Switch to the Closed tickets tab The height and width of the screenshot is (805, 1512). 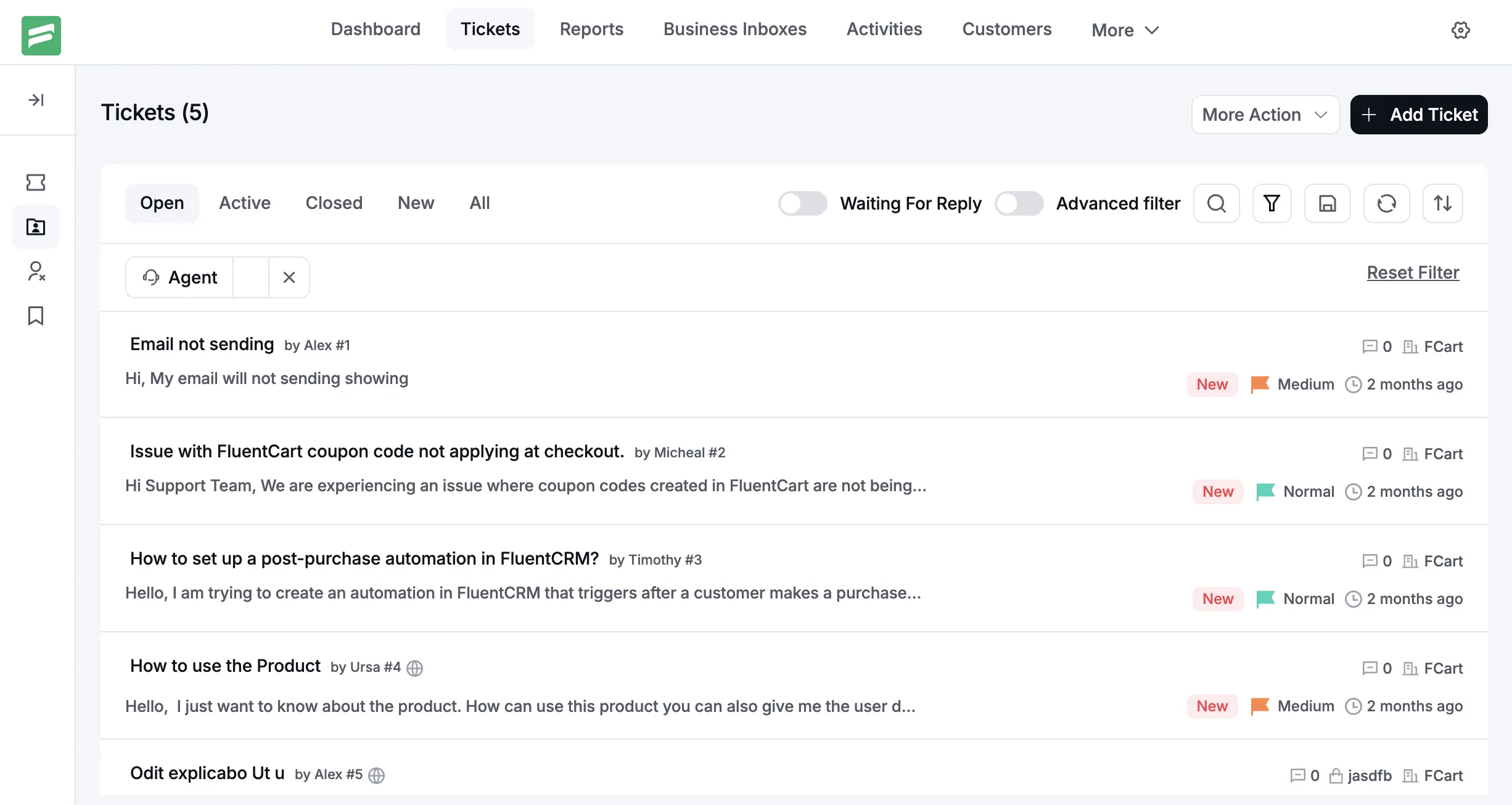tap(334, 203)
